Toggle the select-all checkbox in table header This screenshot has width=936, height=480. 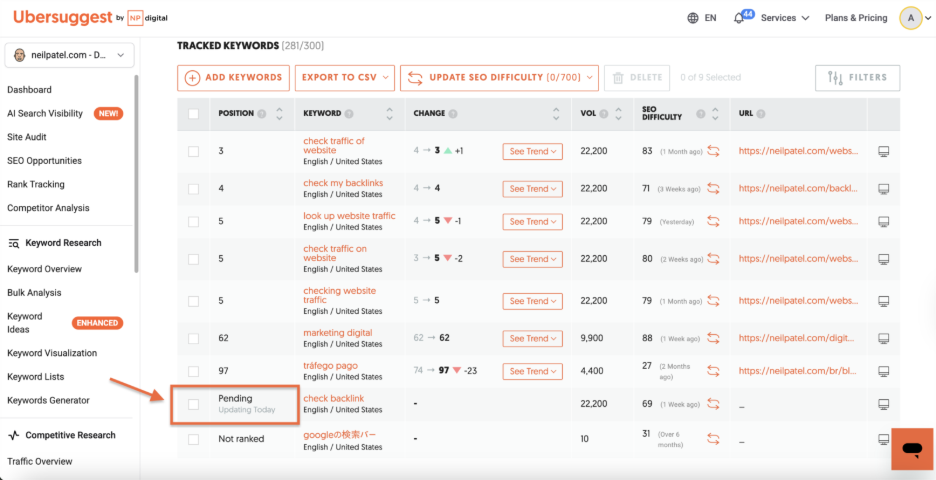(x=193, y=113)
